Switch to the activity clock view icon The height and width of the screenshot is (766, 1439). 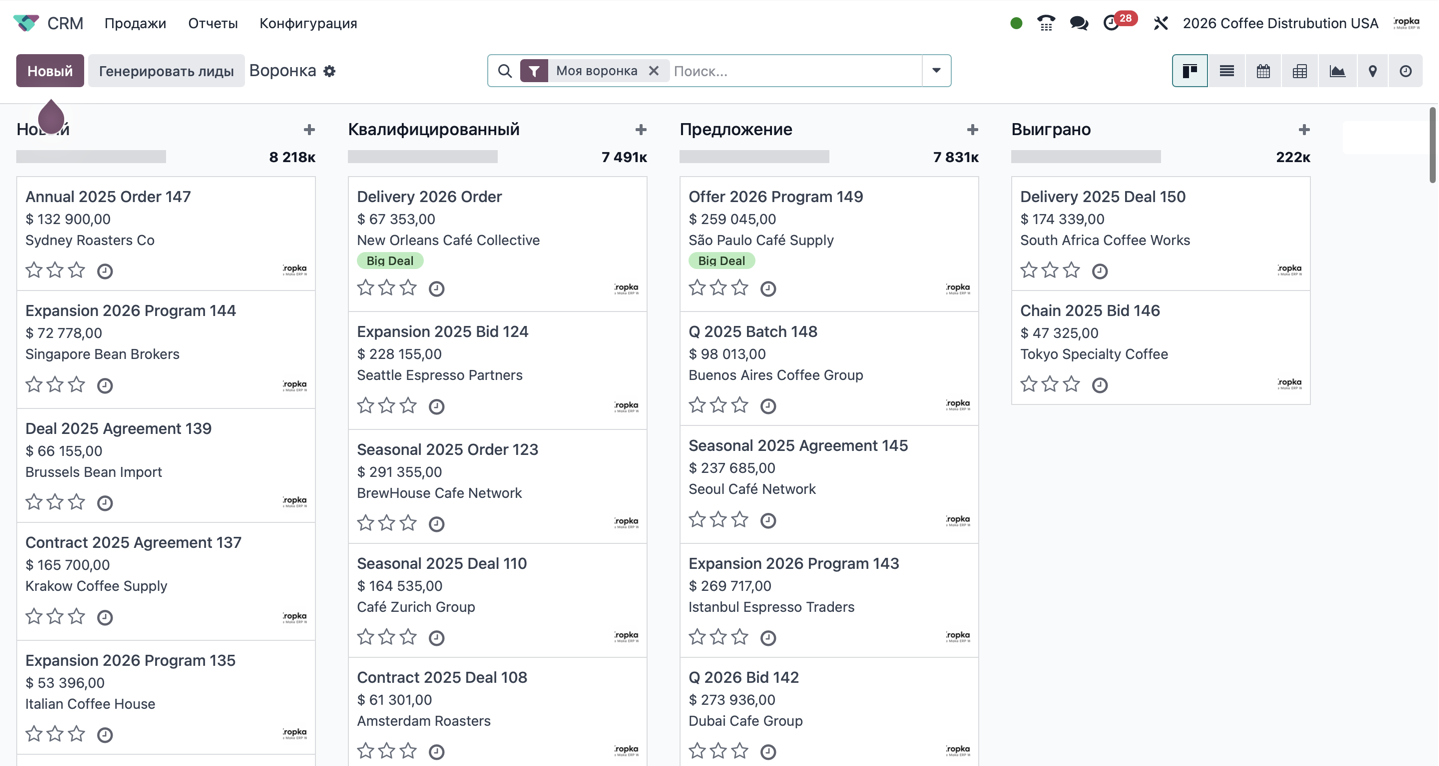[1406, 71]
